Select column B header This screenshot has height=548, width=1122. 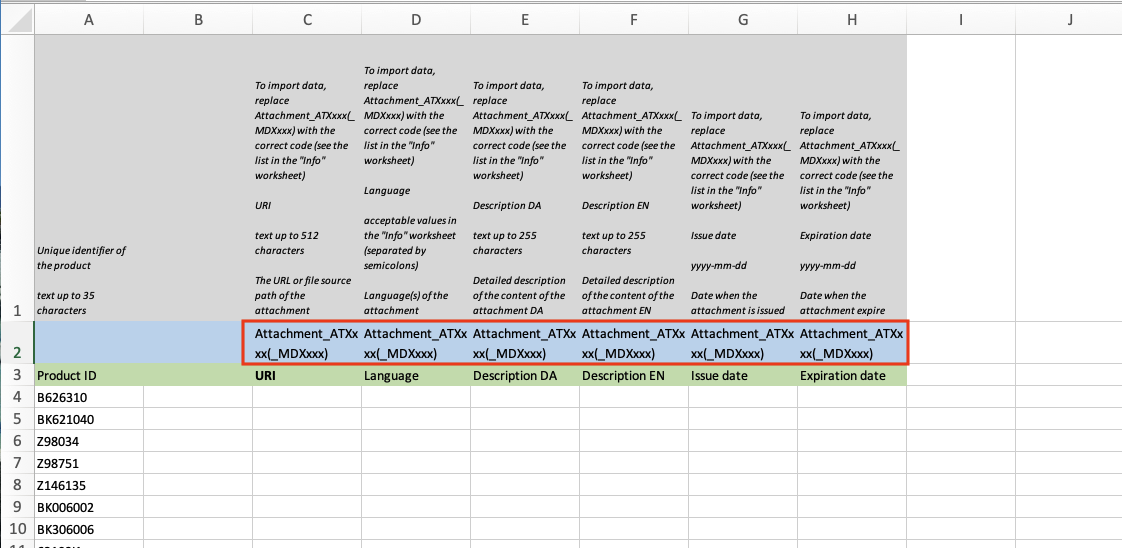pyautogui.click(x=198, y=21)
